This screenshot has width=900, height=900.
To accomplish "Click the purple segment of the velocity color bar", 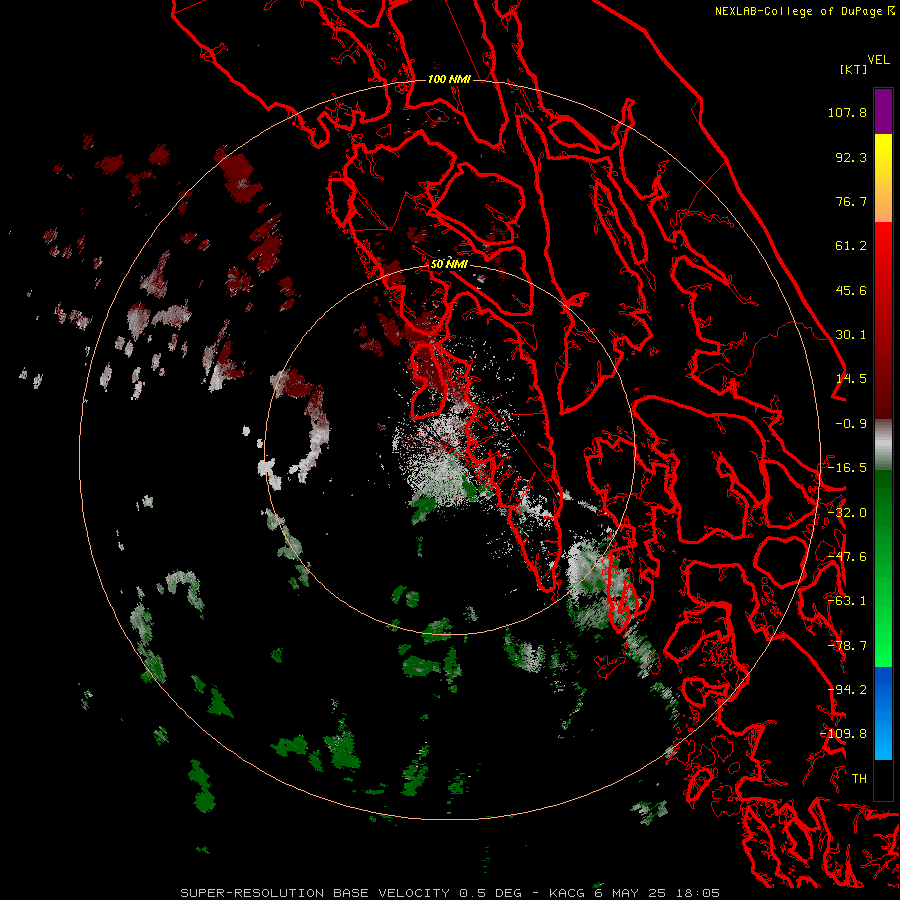I will 883,112.
